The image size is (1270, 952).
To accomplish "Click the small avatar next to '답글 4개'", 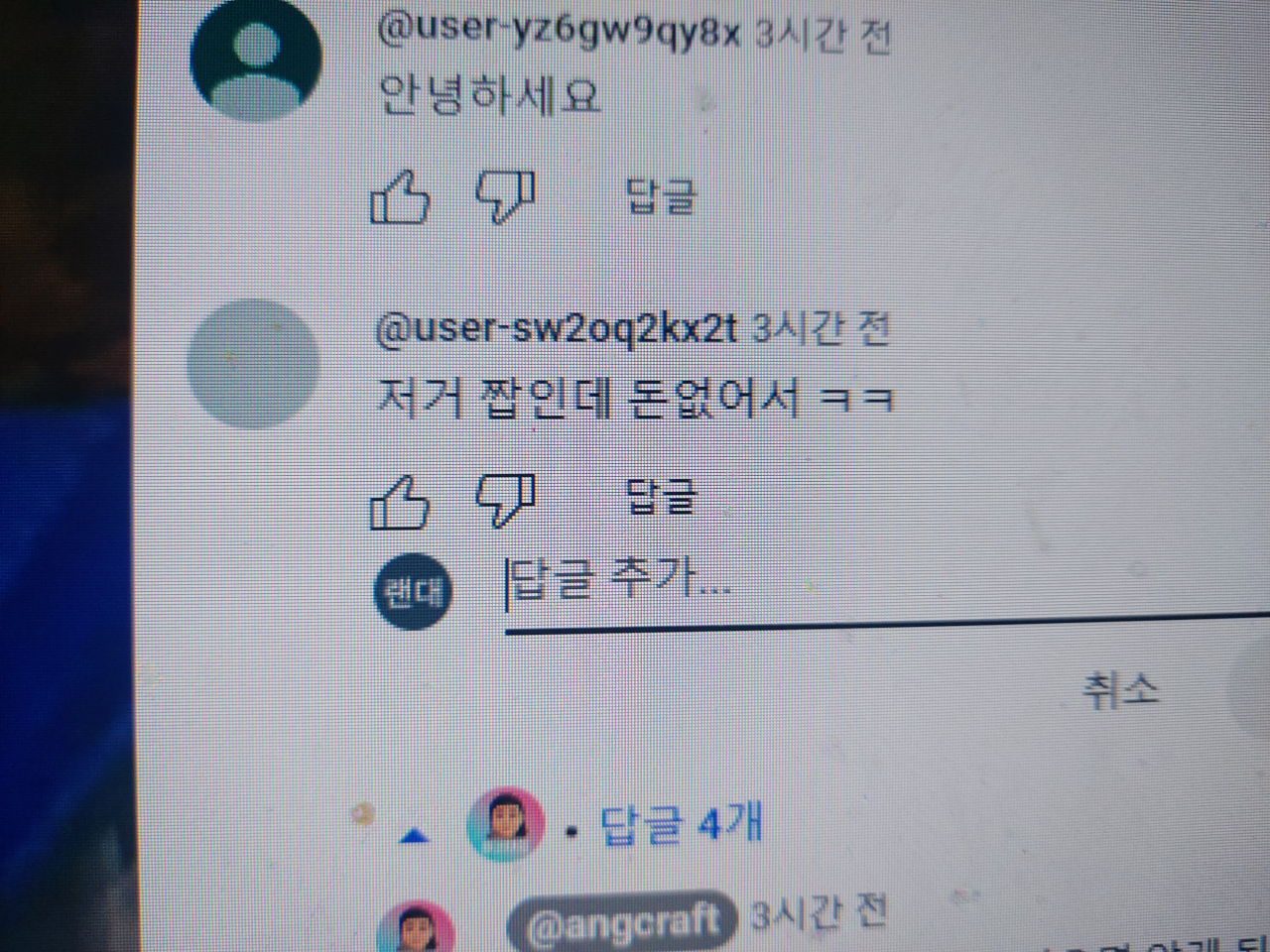I will point(506,825).
